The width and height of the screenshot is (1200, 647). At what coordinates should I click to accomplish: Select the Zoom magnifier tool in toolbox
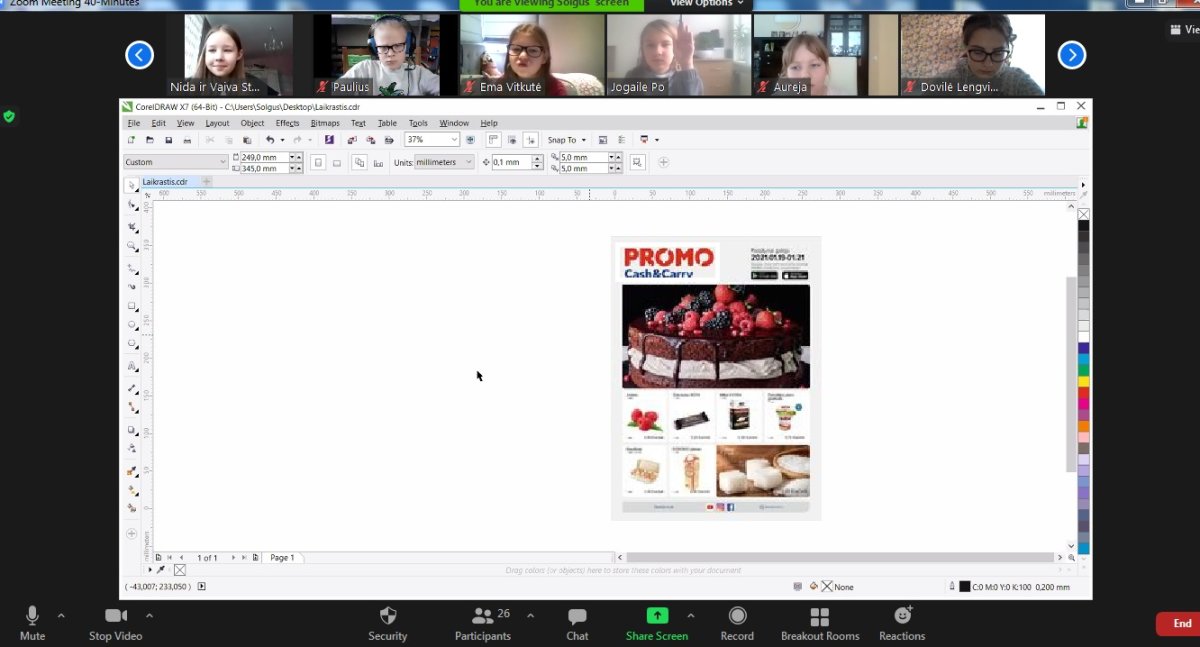[132, 246]
